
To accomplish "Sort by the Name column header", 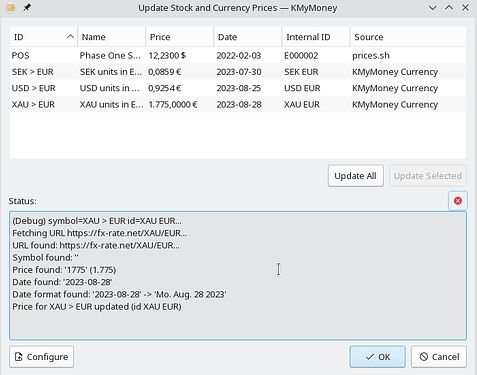I will click(x=112, y=37).
